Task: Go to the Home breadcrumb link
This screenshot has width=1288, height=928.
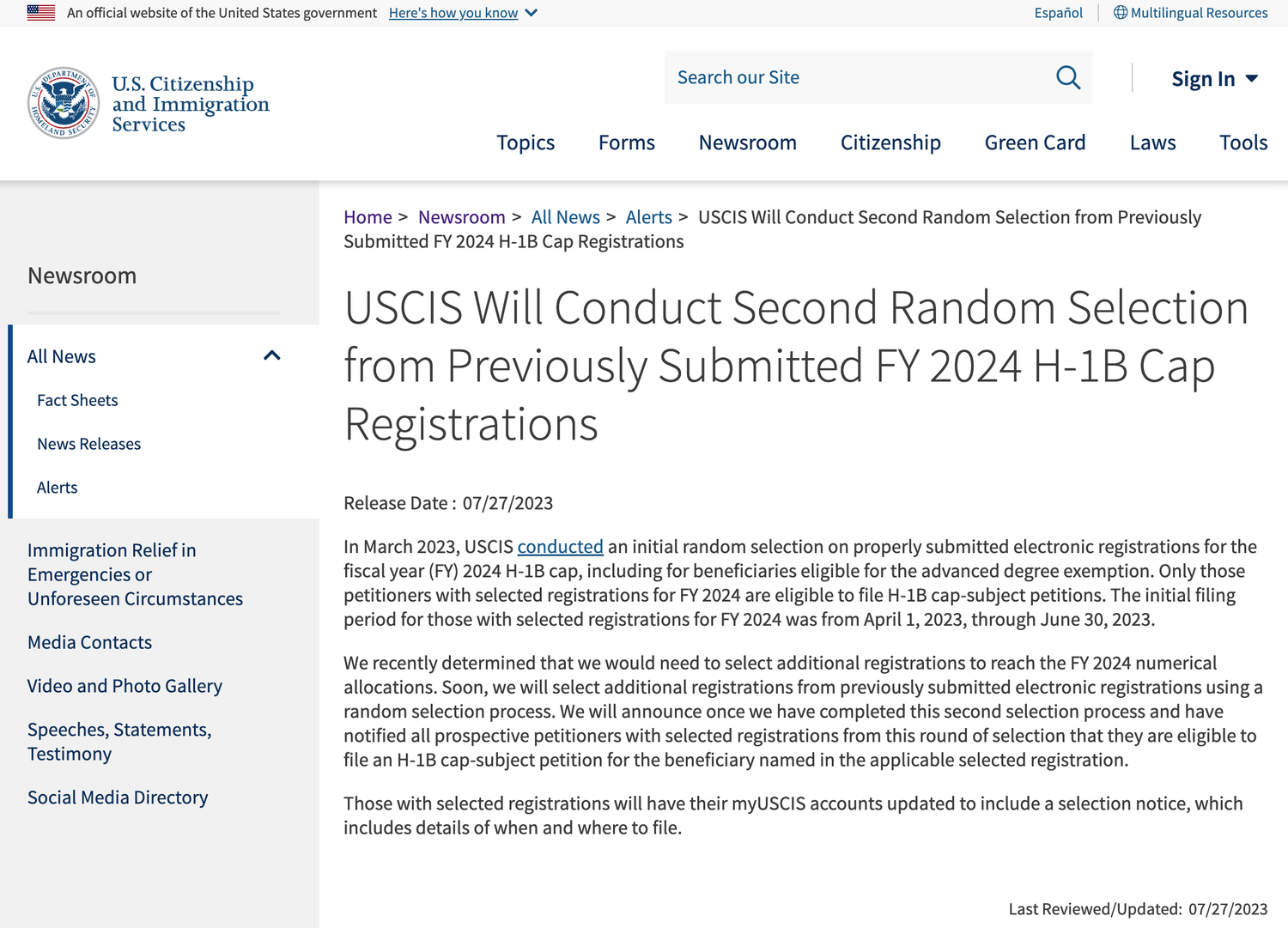Action: [368, 217]
